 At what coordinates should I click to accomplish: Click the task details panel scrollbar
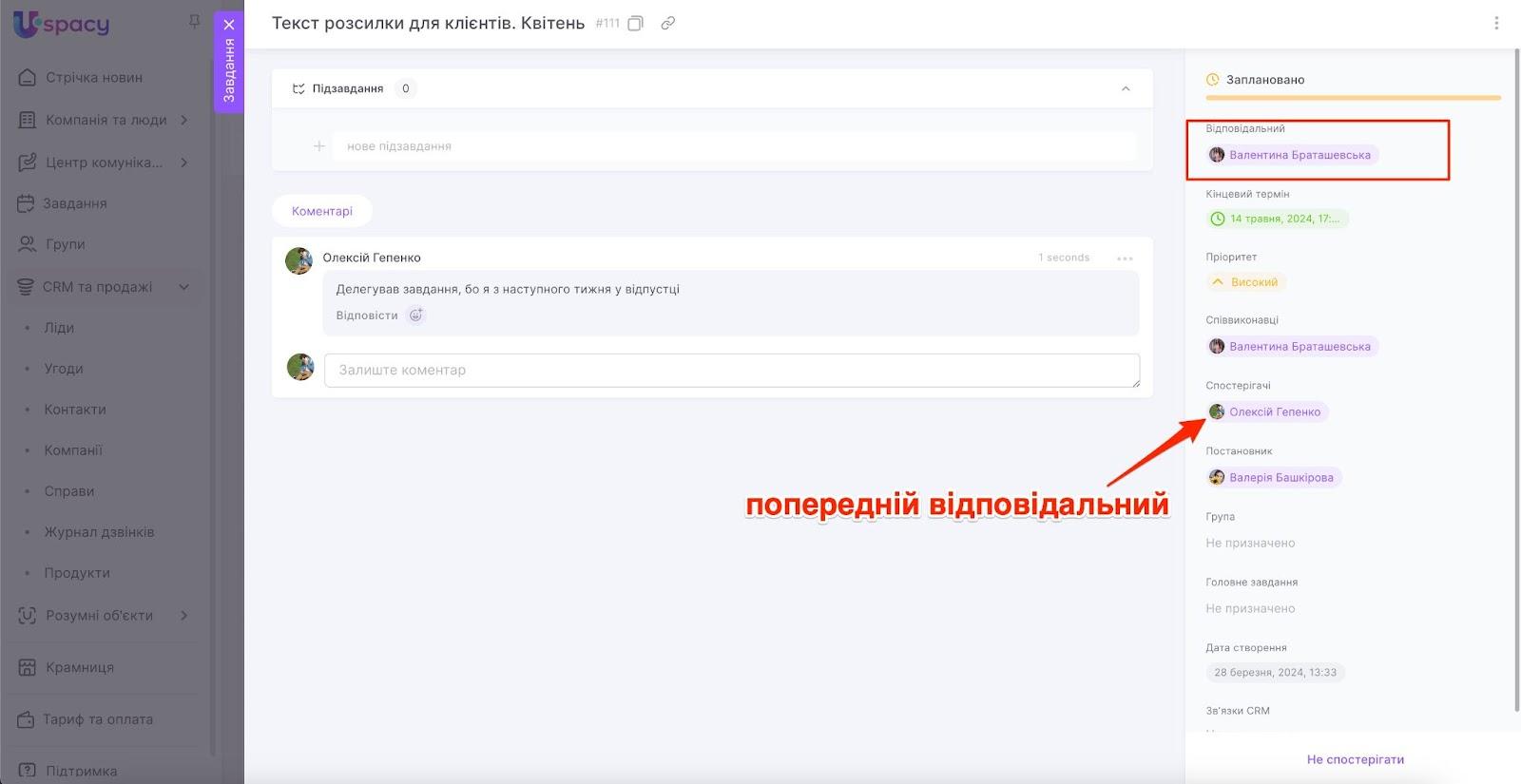click(x=1516, y=380)
